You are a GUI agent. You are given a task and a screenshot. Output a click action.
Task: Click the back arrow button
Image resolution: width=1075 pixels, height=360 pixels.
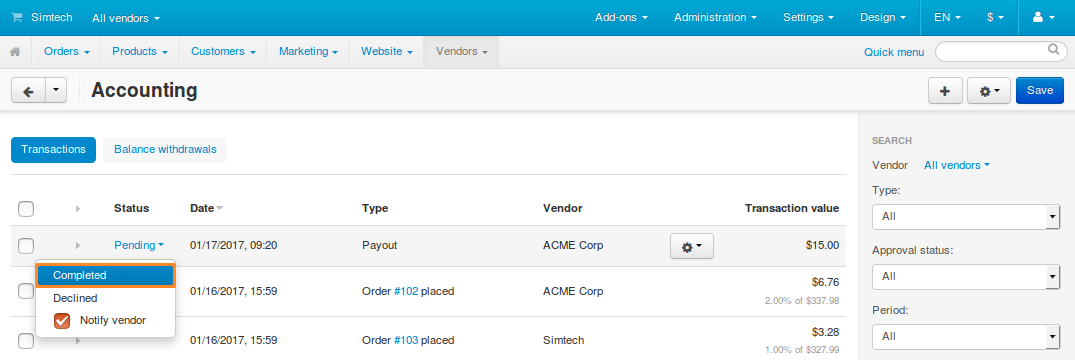[29, 91]
